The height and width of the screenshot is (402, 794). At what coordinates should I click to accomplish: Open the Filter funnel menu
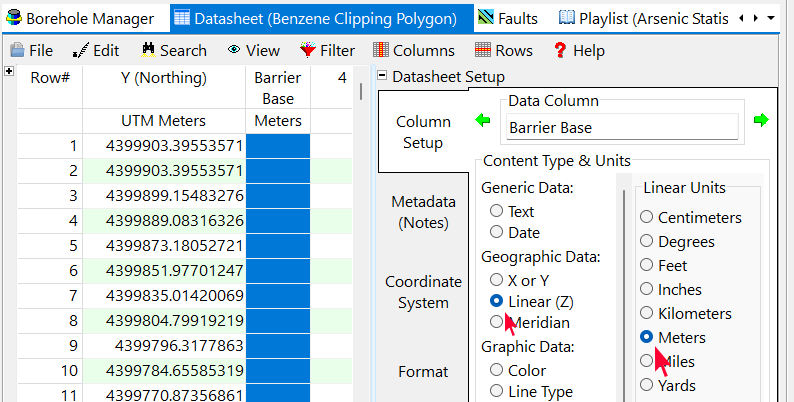click(x=309, y=50)
